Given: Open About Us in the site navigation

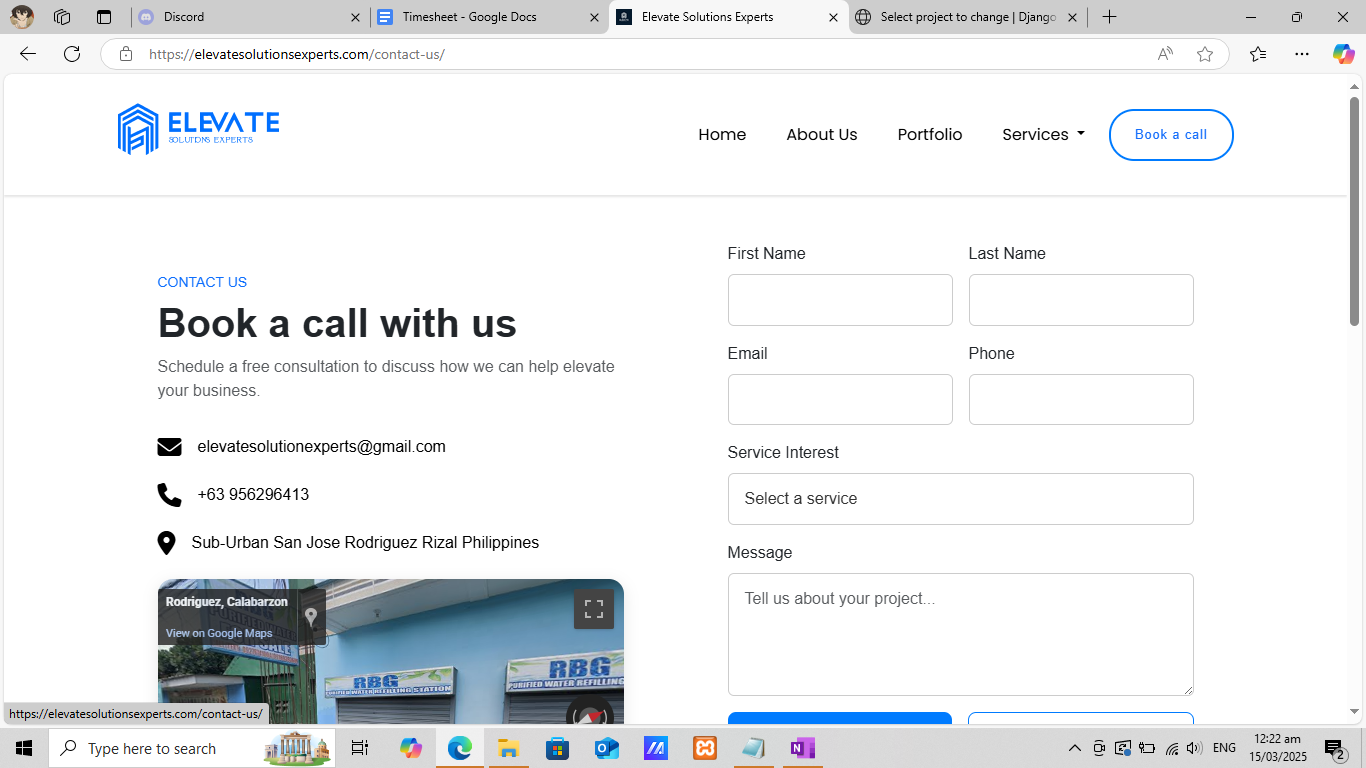Looking at the screenshot, I should pyautogui.click(x=822, y=134).
